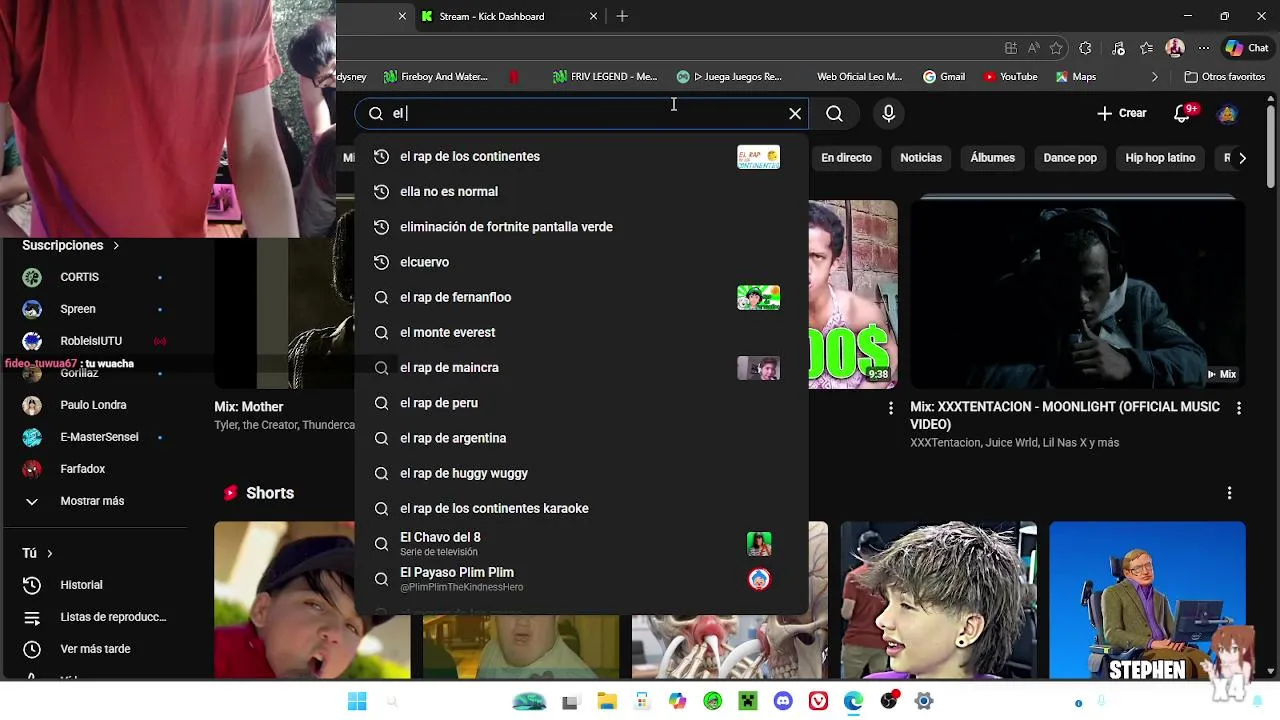Open Gmail bookmark
Screen dimensions: 1280x720
[944, 77]
